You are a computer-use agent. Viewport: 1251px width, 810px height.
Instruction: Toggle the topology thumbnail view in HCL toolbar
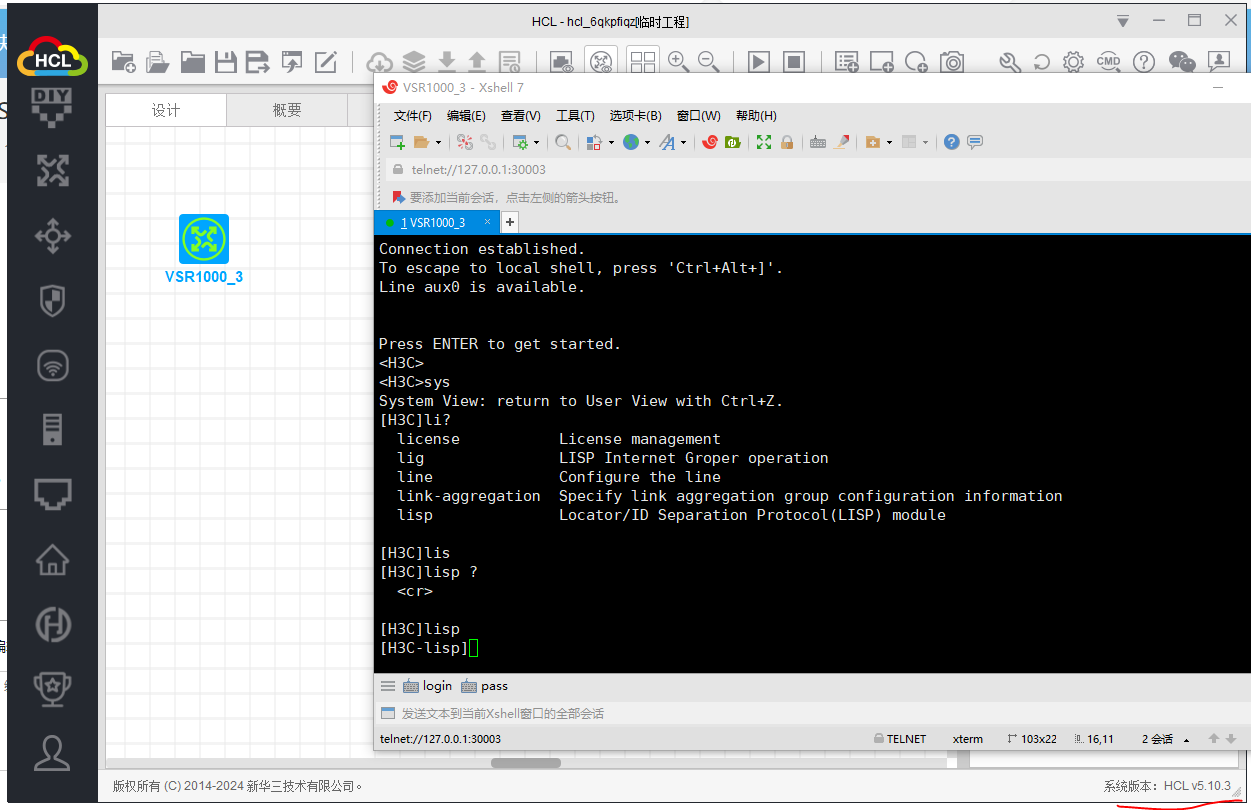(601, 62)
